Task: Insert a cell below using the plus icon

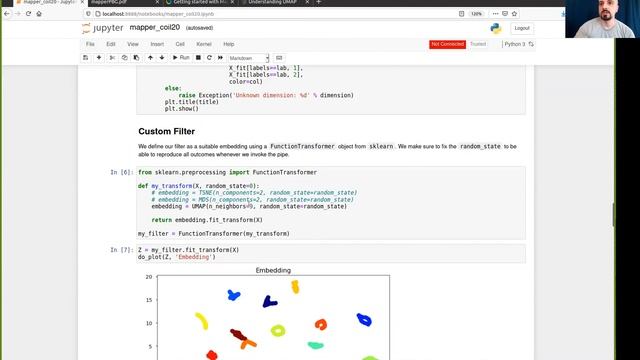Action: point(99,58)
